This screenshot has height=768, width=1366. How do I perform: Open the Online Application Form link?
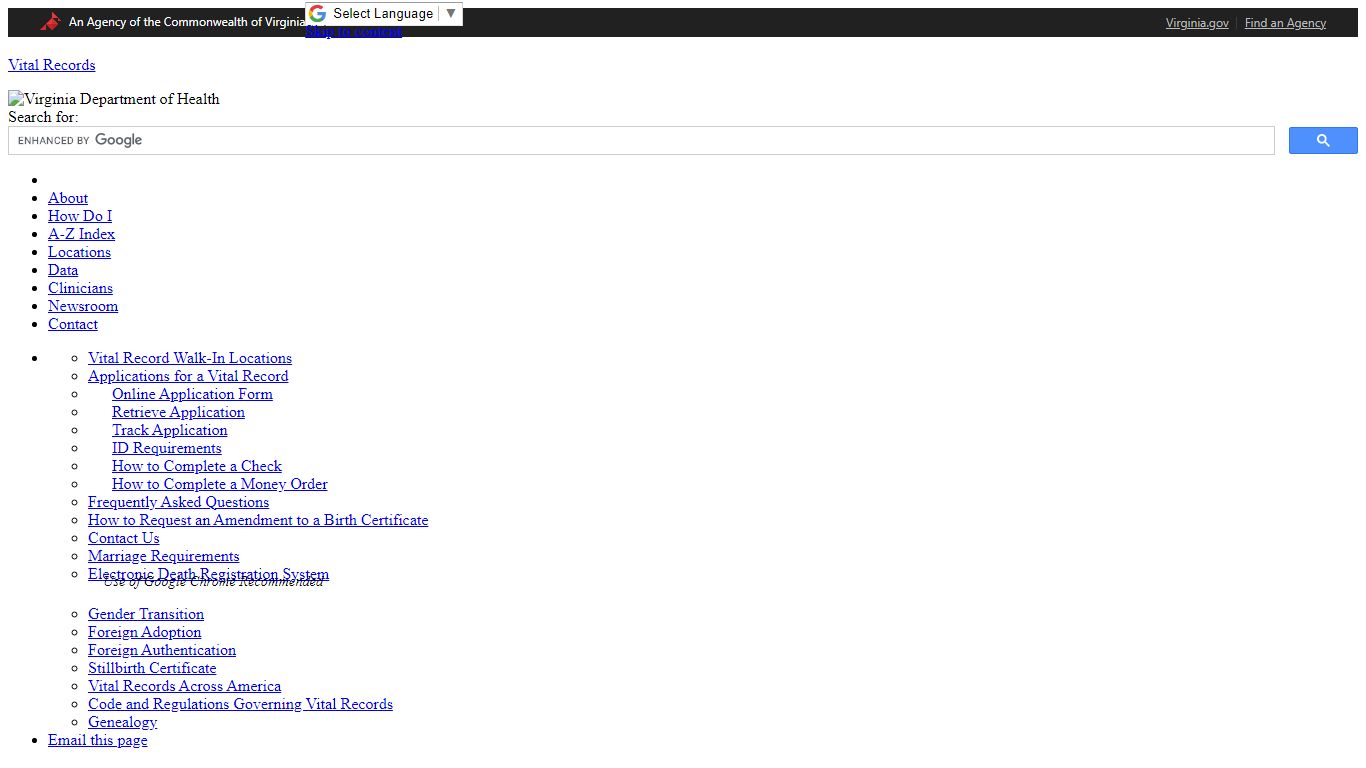coord(192,394)
